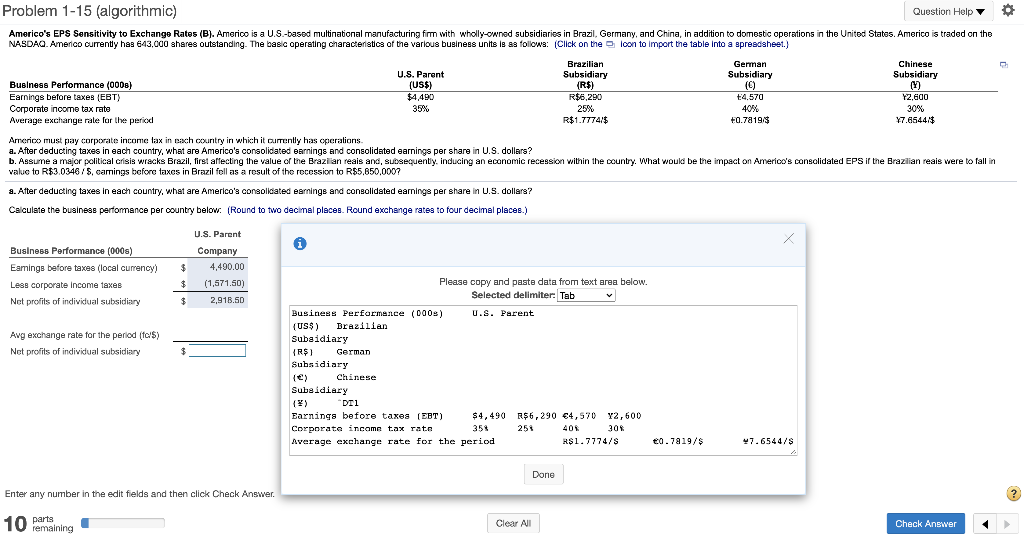The width and height of the screenshot is (1024, 543).
Task: Click 'Please copy and paste data' dialog text
Action: pos(543,282)
